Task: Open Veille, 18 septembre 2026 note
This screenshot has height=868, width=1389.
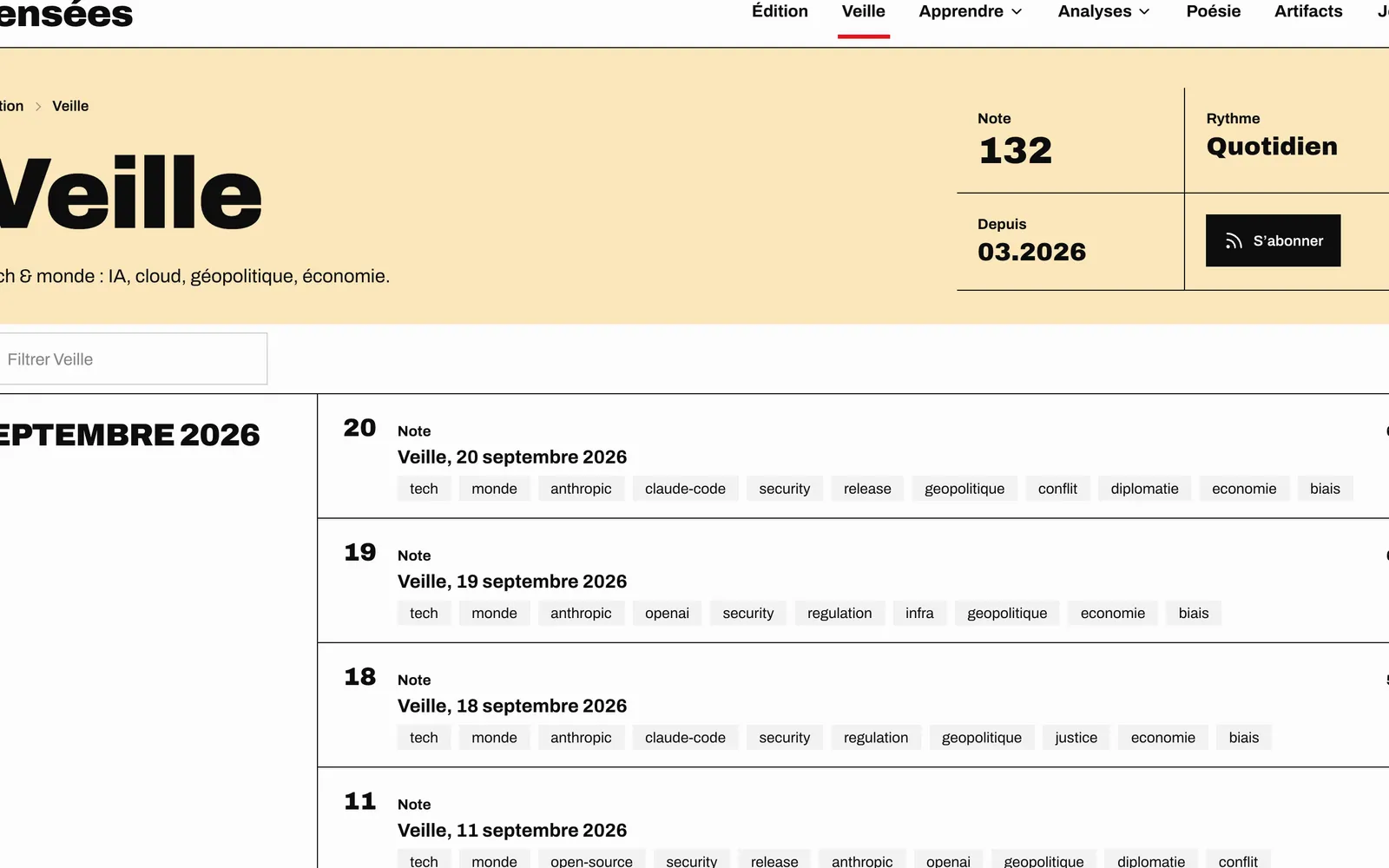Action: (512, 706)
